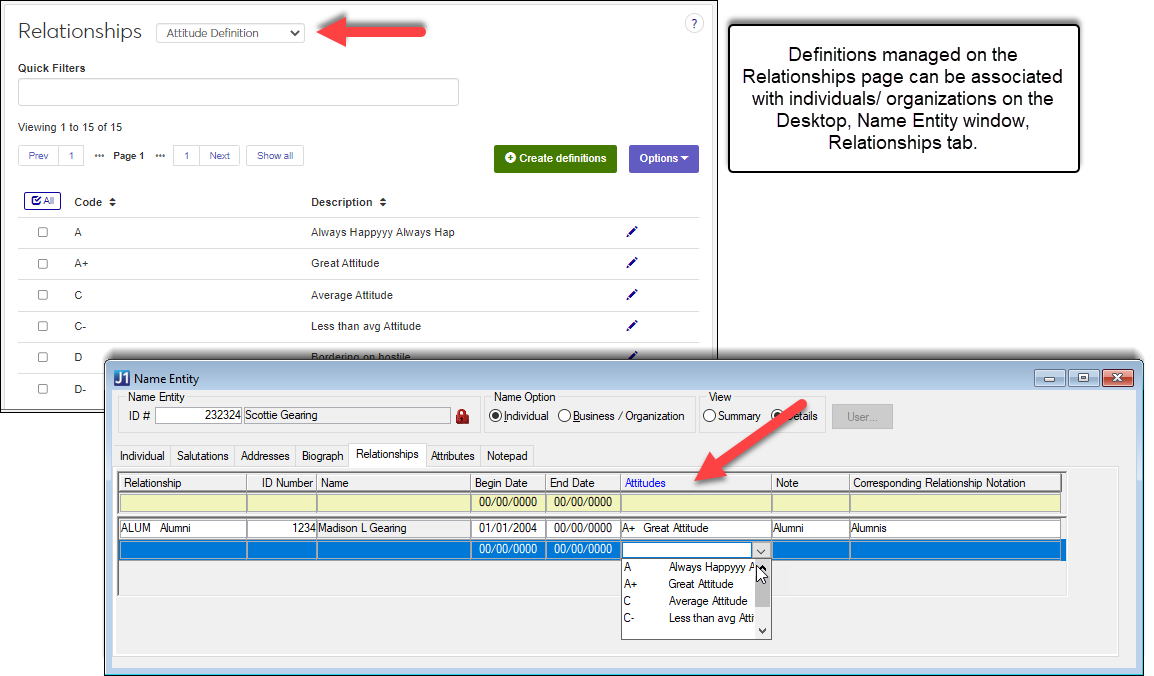Switch to the Addresses tab
The width and height of the screenshot is (1154, 676).
coord(265,456)
